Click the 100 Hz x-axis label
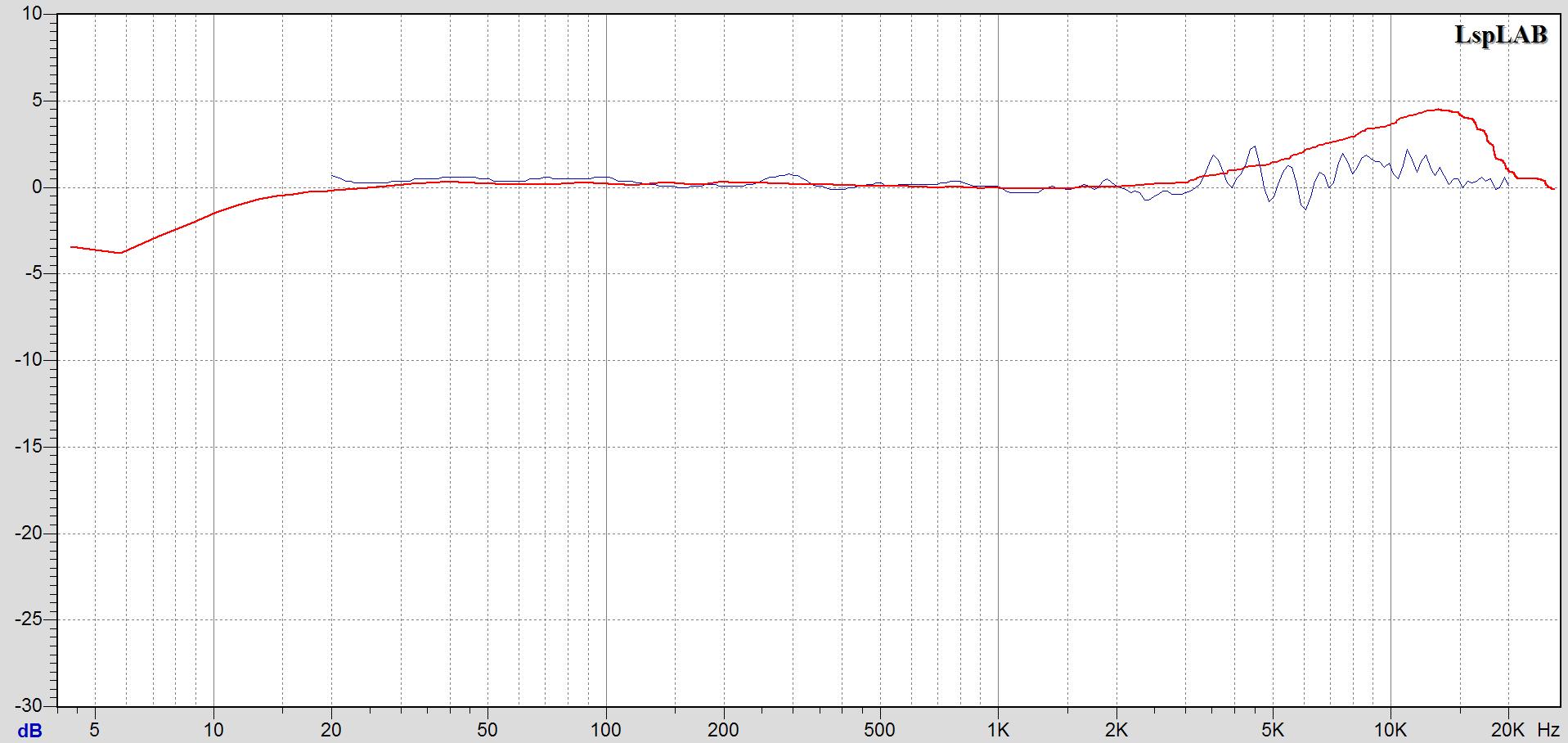1568x743 pixels. point(605,730)
